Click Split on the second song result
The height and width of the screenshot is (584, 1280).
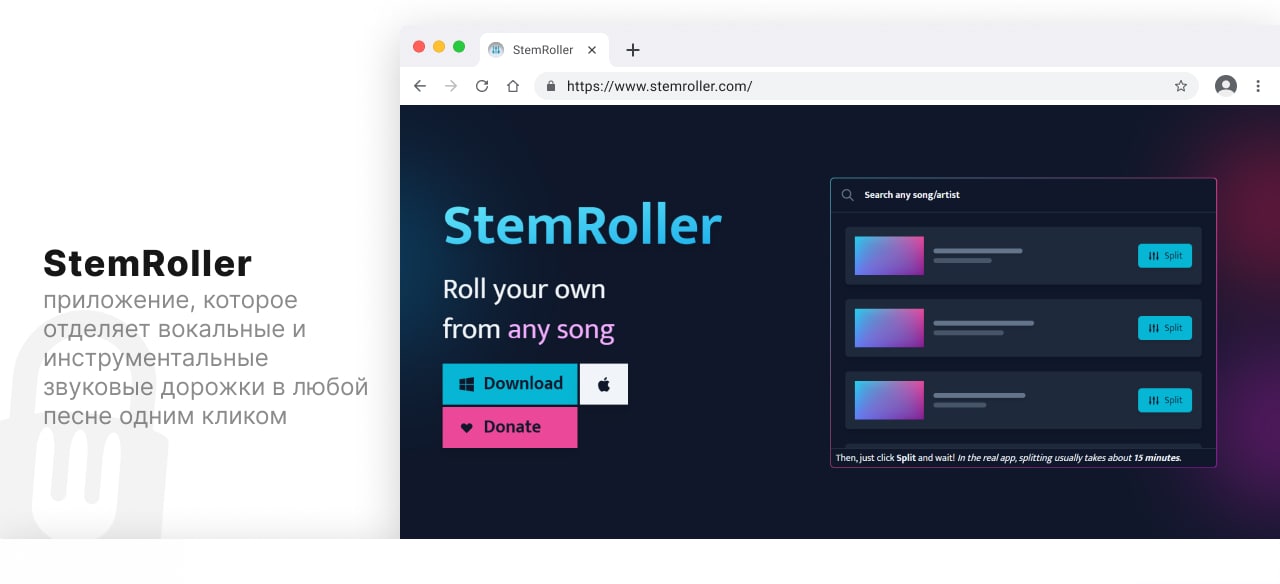(x=1165, y=328)
